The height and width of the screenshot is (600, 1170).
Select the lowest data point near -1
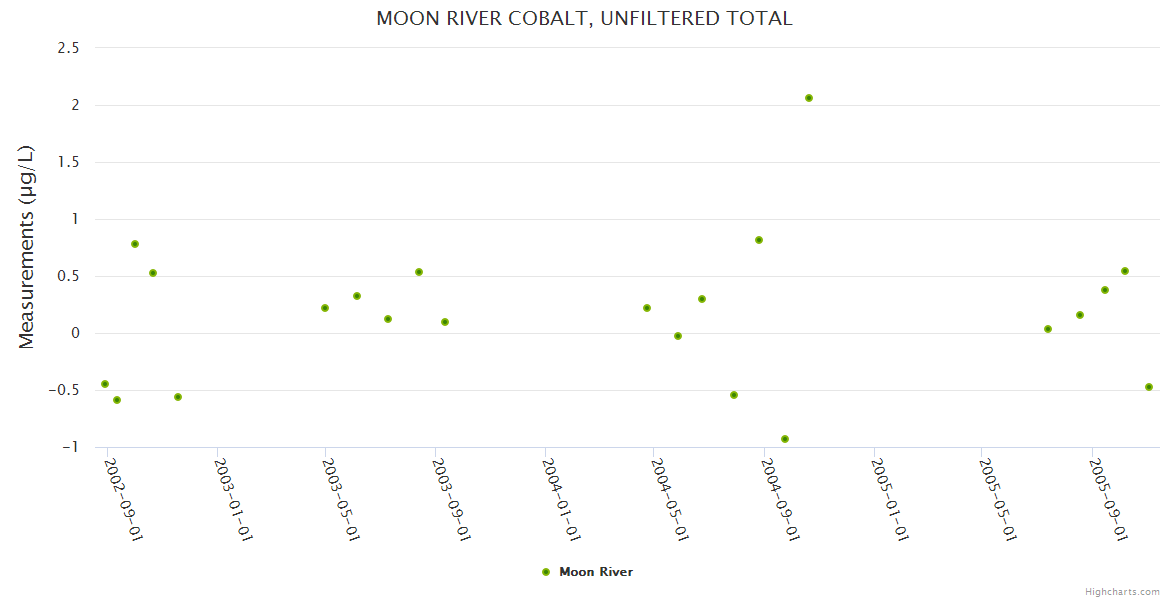point(785,439)
